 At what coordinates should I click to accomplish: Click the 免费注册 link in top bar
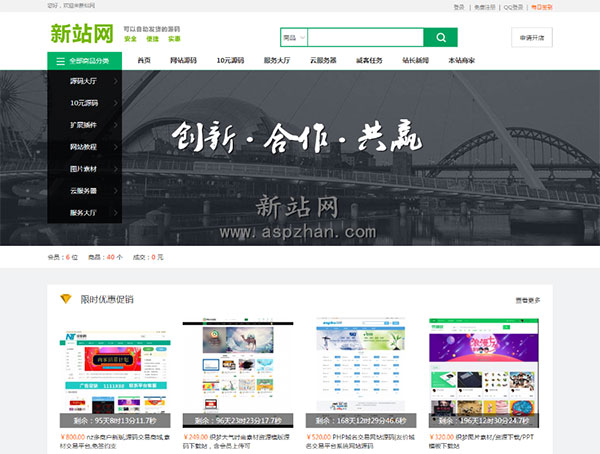coord(485,7)
